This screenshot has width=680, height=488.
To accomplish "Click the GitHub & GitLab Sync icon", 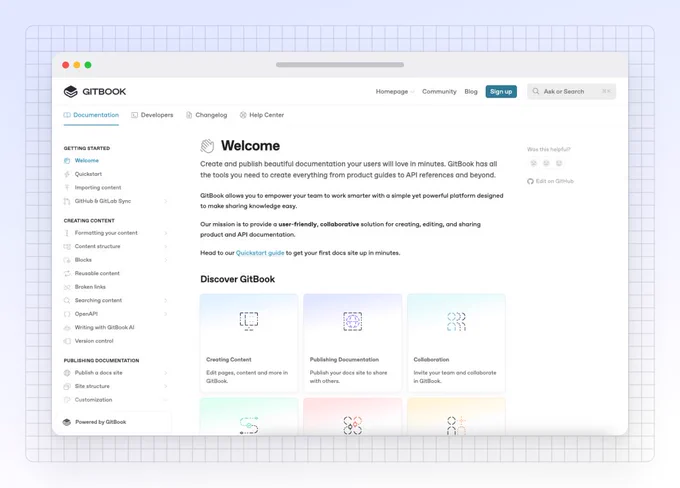I will 67,201.
